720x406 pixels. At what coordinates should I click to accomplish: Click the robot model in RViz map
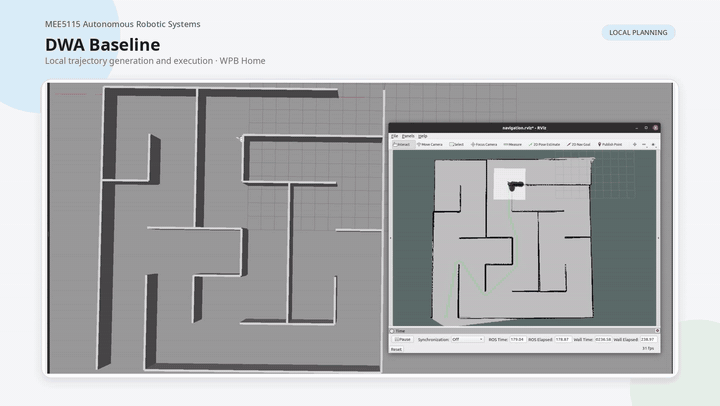tap(515, 185)
